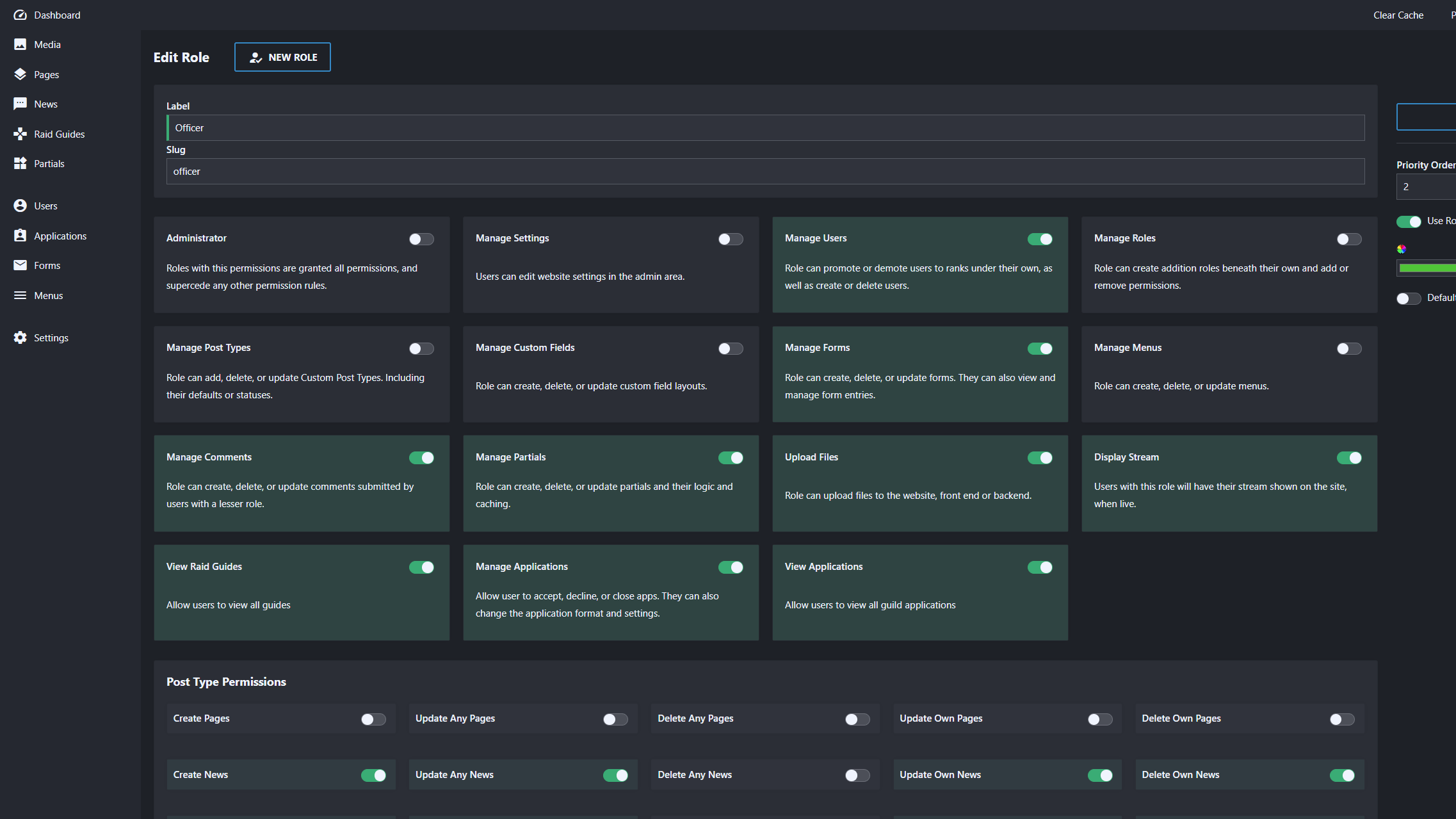Image resolution: width=1456 pixels, height=819 pixels.
Task: Click the Edit Role page title
Action: 181,57
